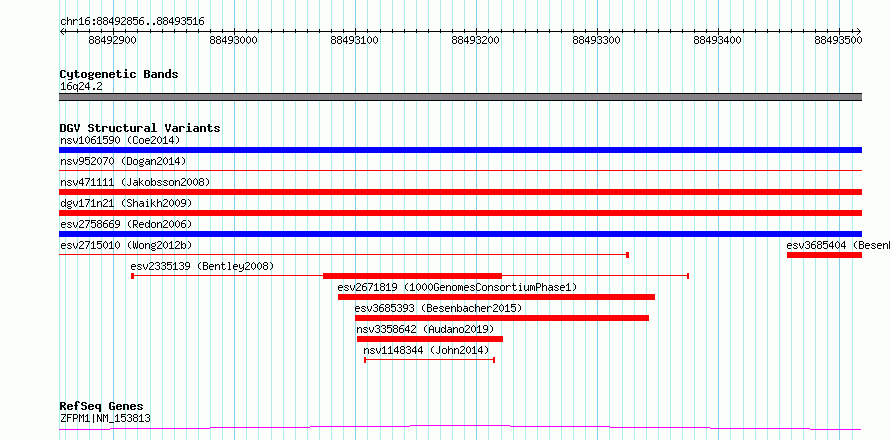
Task: Click the DGV Structural Variants track title
Action: coord(140,128)
